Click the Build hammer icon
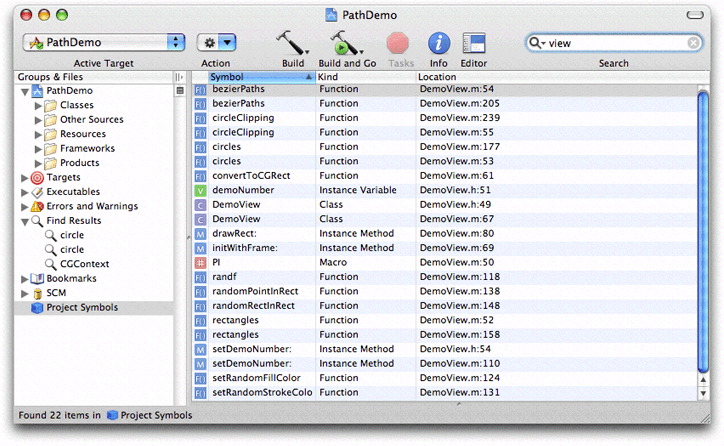Screen dimensions: 724x446 click(291, 42)
